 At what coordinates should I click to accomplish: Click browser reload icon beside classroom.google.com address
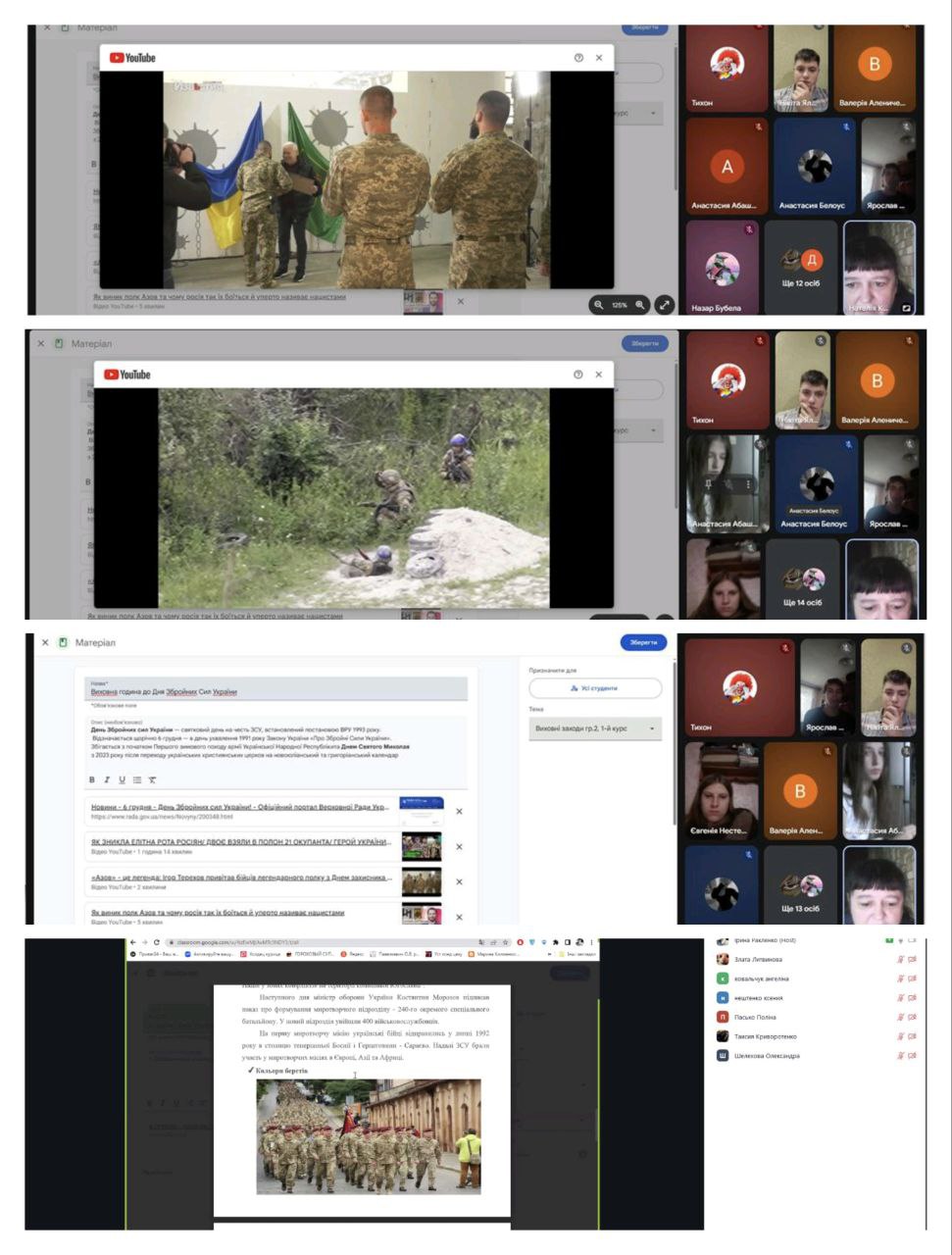(x=157, y=942)
